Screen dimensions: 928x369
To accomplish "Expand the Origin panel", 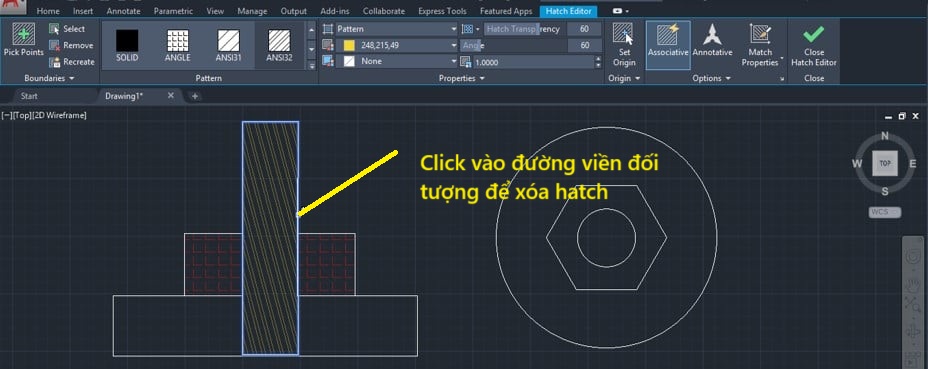I will point(624,78).
